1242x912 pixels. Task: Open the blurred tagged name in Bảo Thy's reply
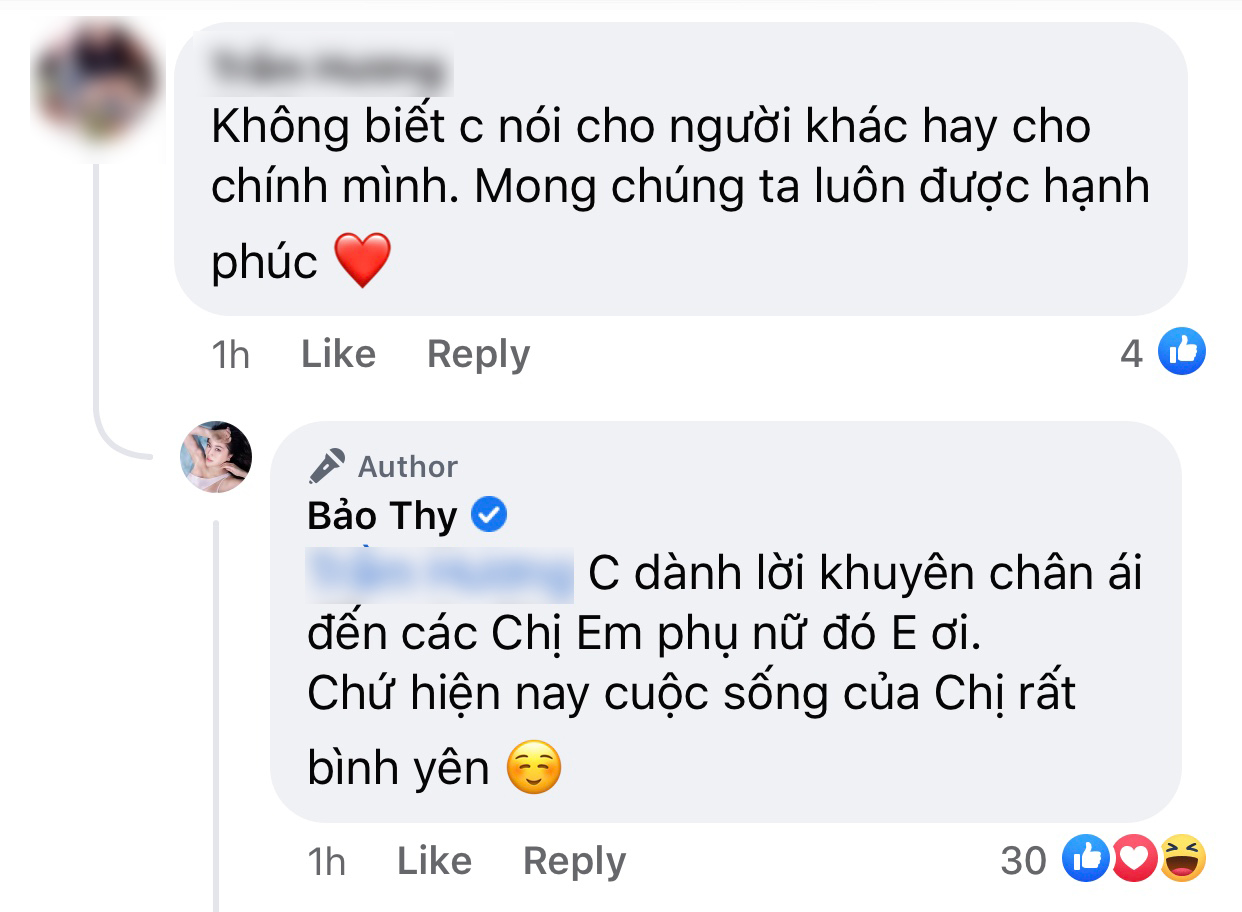coord(440,575)
